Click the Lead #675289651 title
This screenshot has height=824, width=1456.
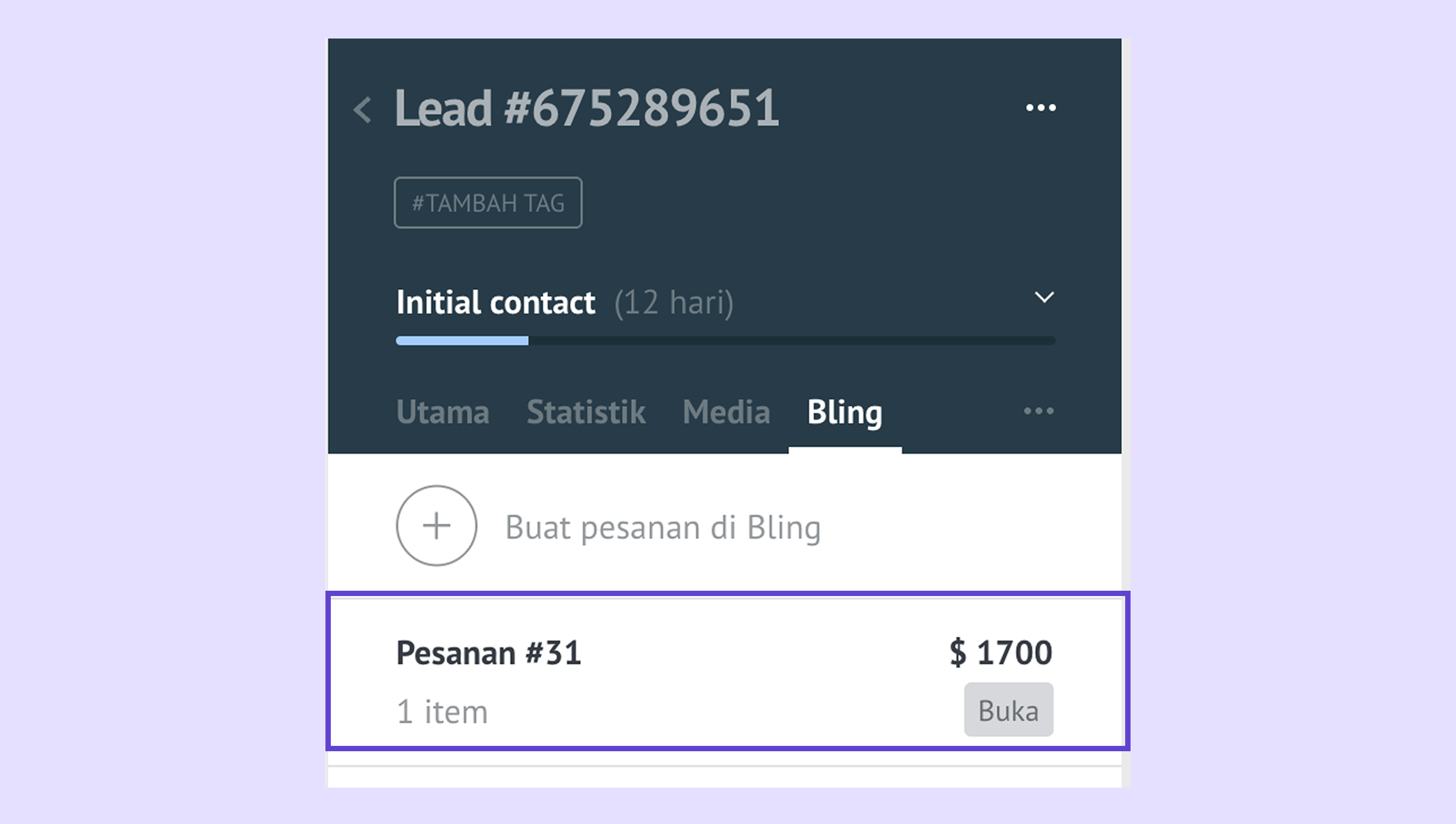tap(587, 108)
